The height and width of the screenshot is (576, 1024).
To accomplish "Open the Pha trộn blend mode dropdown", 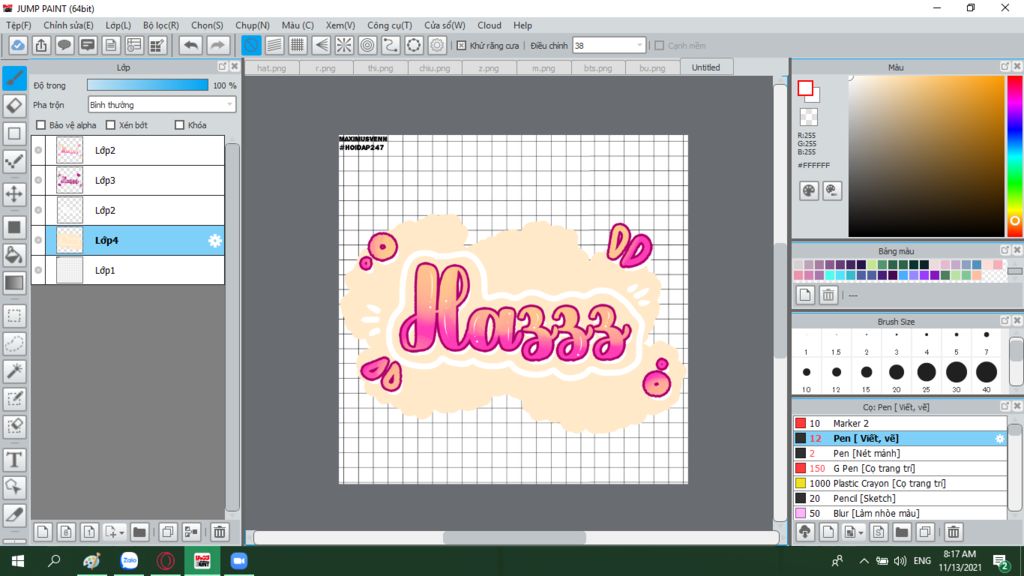I will (161, 104).
